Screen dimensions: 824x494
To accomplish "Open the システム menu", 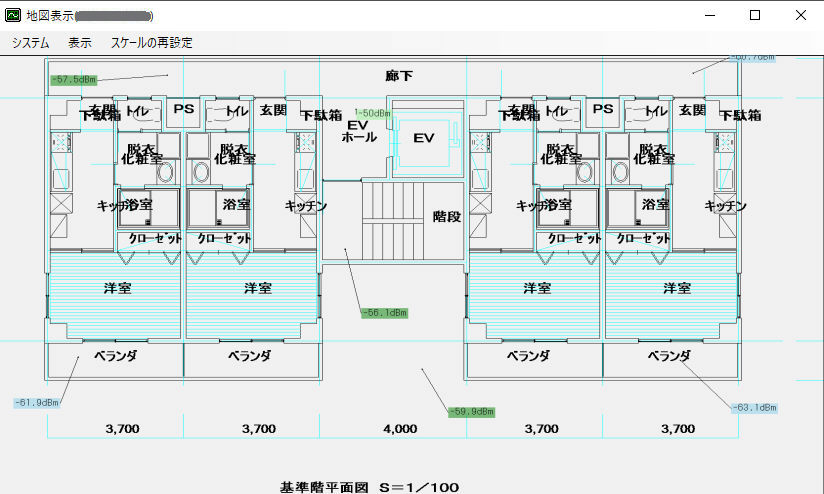I will [x=31, y=43].
